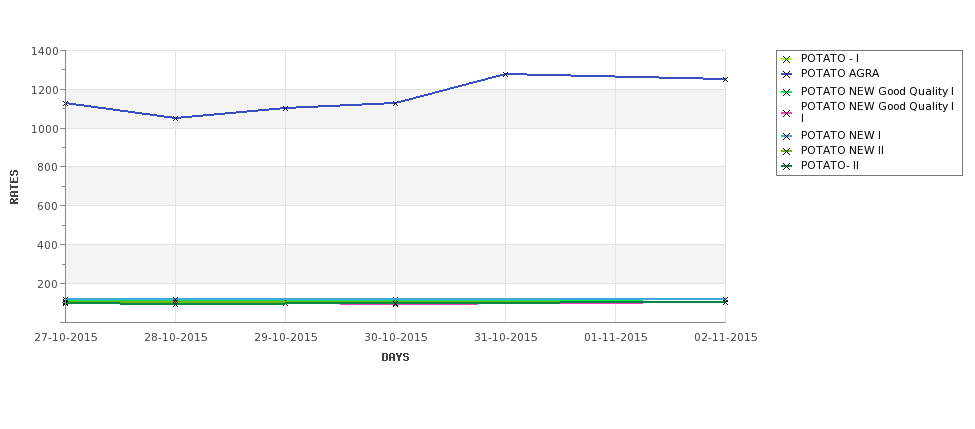Click the POTATO NEW II legend label
The width and height of the screenshot is (975, 429).
(x=842, y=150)
